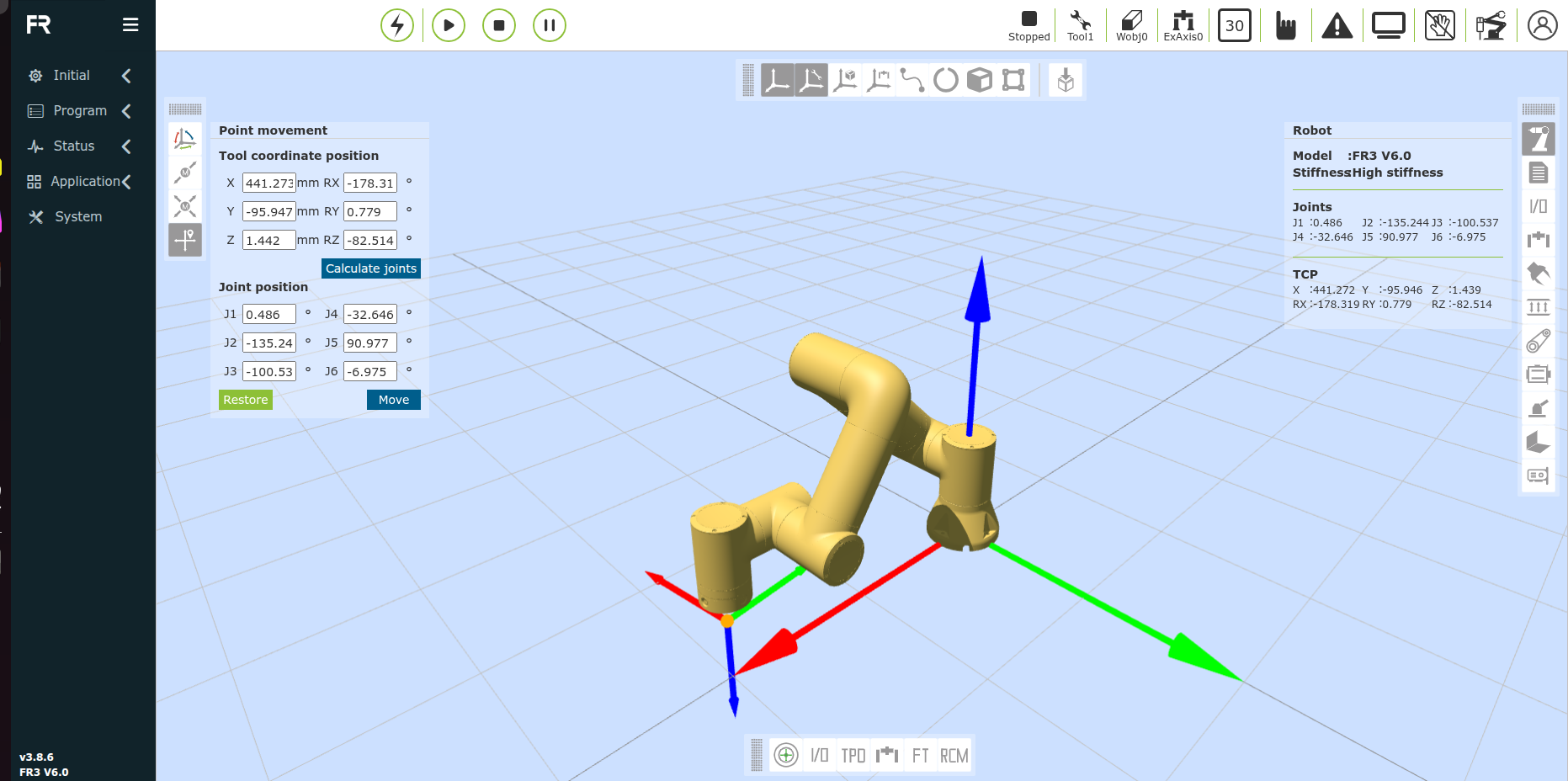Open the ExAxis0 external axis icon

1183,25
